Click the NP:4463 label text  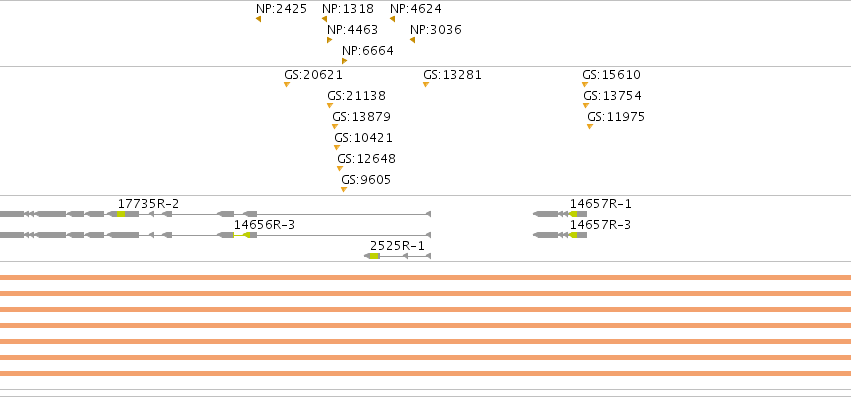pos(352,30)
